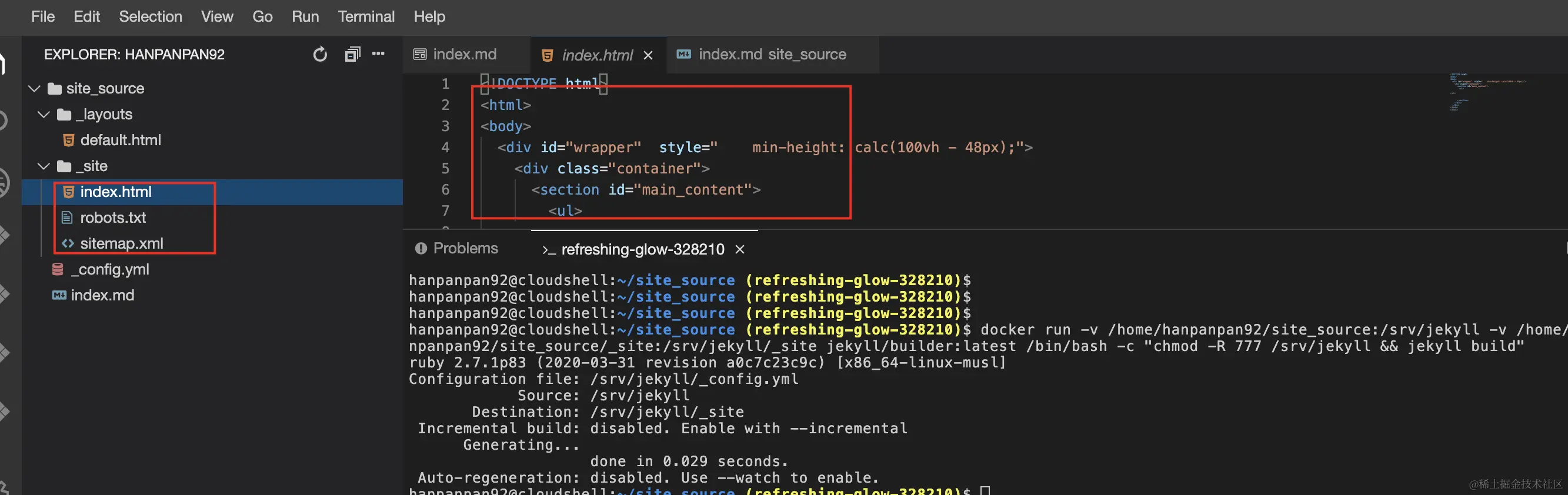This screenshot has width=1568, height=495.
Task: Close the refreshing-glow-328210 terminal tab
Action: pyautogui.click(x=739, y=249)
